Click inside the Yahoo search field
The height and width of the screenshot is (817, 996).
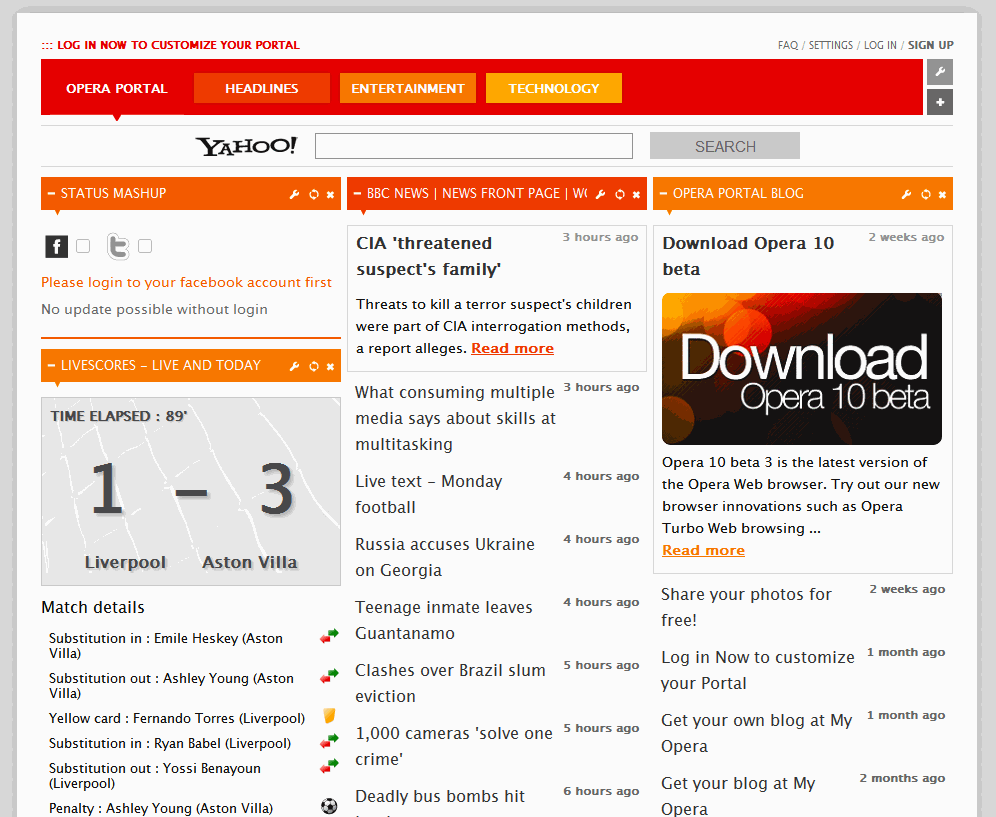click(x=473, y=145)
